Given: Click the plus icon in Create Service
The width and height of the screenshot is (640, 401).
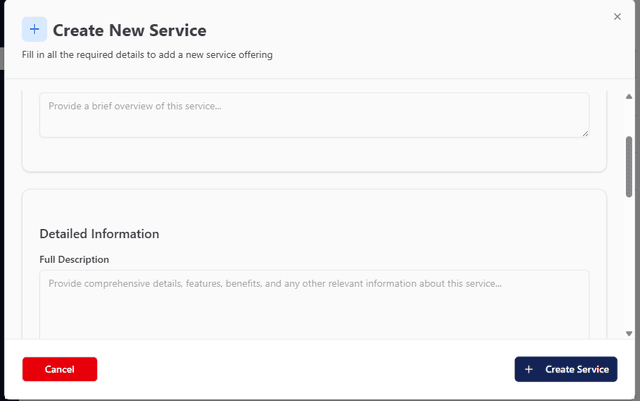Looking at the screenshot, I should [x=529, y=369].
